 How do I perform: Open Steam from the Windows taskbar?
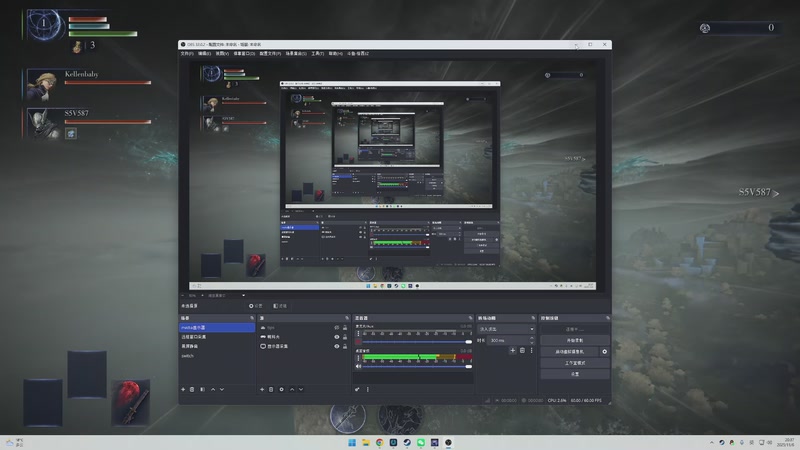click(x=407, y=442)
